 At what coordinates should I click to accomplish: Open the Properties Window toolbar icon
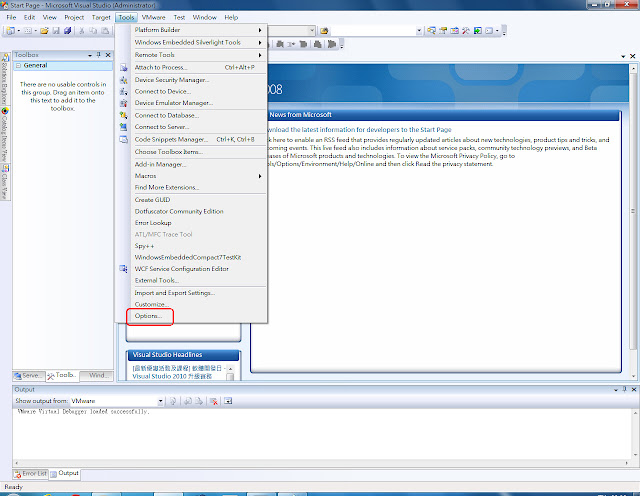pyautogui.click(x=443, y=31)
